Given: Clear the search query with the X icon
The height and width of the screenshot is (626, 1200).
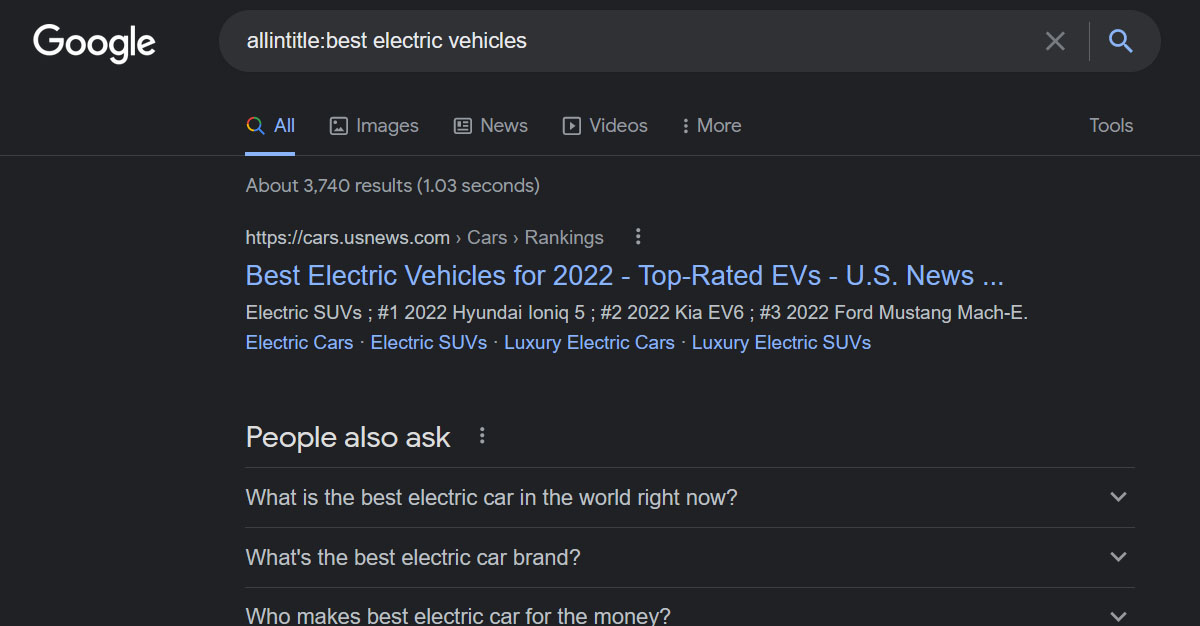Looking at the screenshot, I should (x=1055, y=41).
